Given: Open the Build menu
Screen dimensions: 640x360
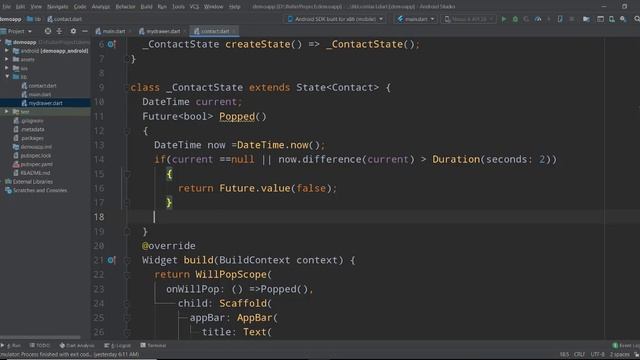Looking at the screenshot, I should [147, 7].
